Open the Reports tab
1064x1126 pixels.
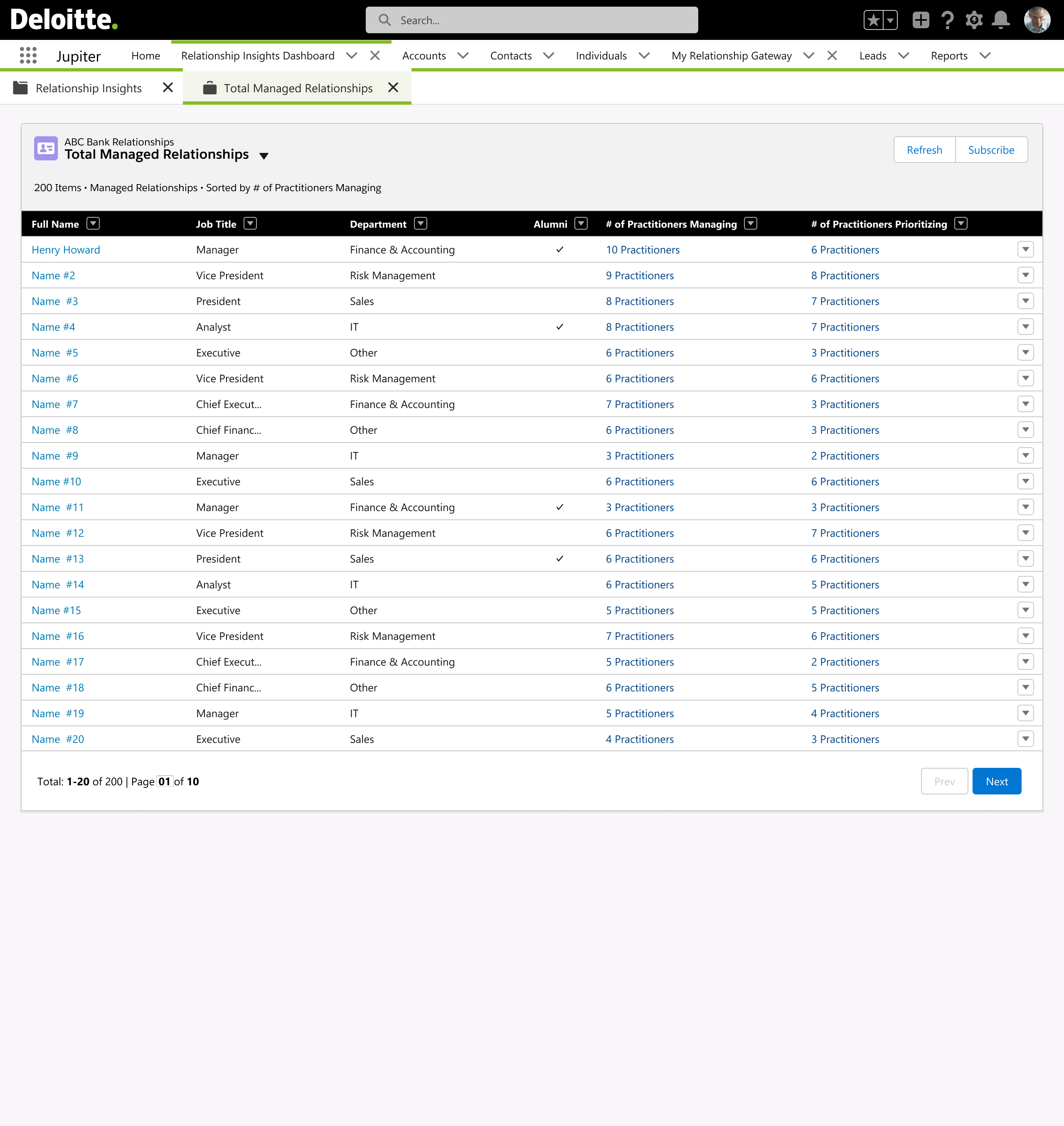pos(949,56)
